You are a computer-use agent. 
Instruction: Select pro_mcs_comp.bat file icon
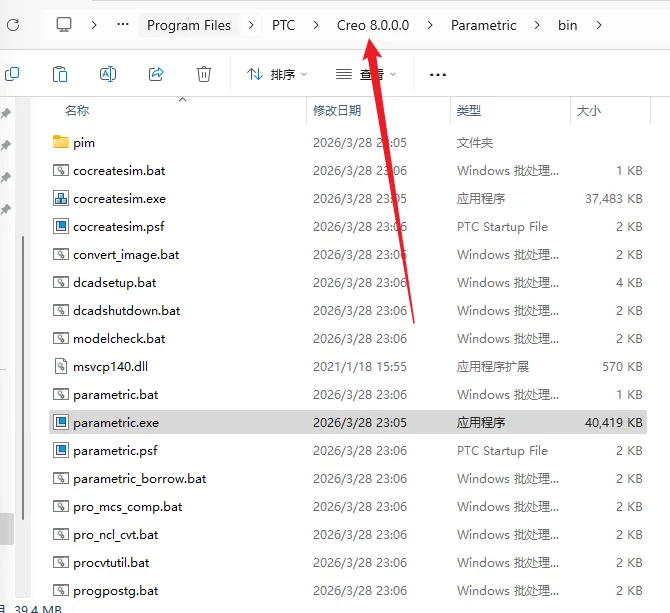coord(61,506)
